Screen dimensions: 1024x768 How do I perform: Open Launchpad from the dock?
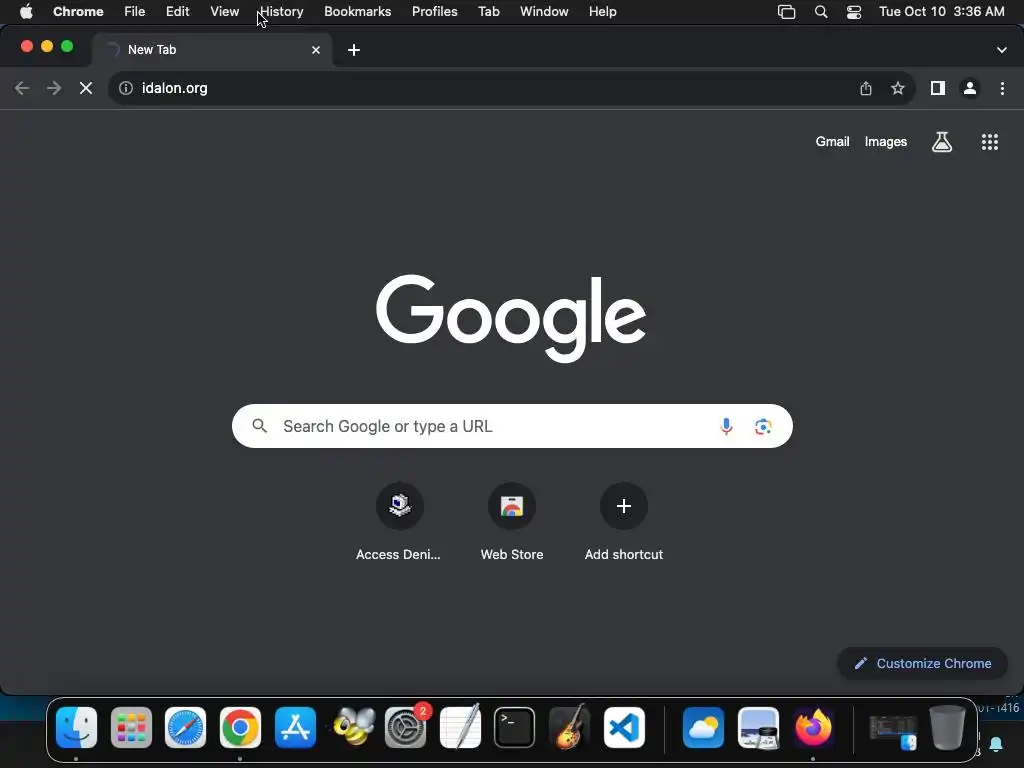(x=131, y=728)
